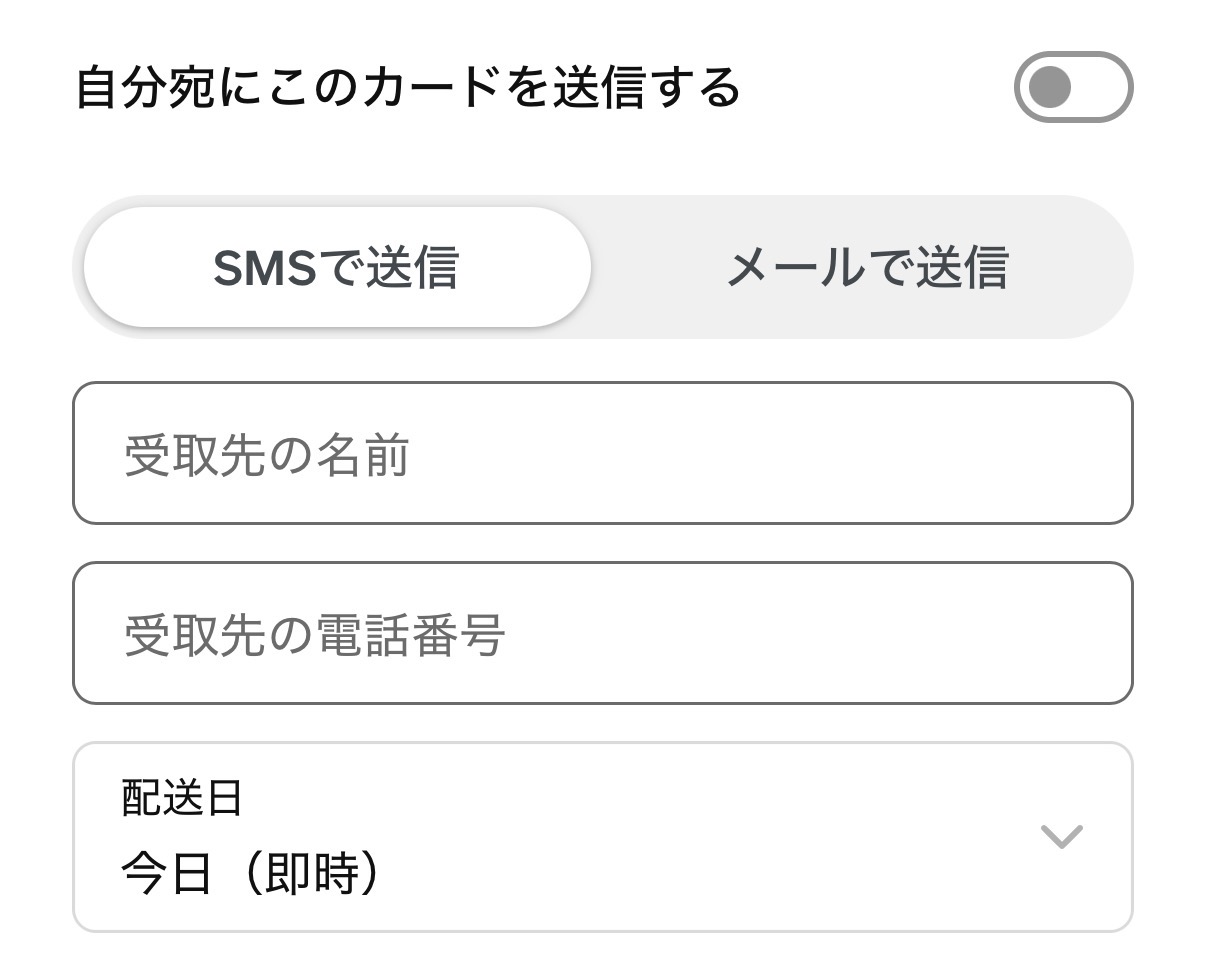Click the chevron arrow in the delivery date box
Image resolution: width=1206 pixels, height=967 pixels.
pyautogui.click(x=1061, y=836)
